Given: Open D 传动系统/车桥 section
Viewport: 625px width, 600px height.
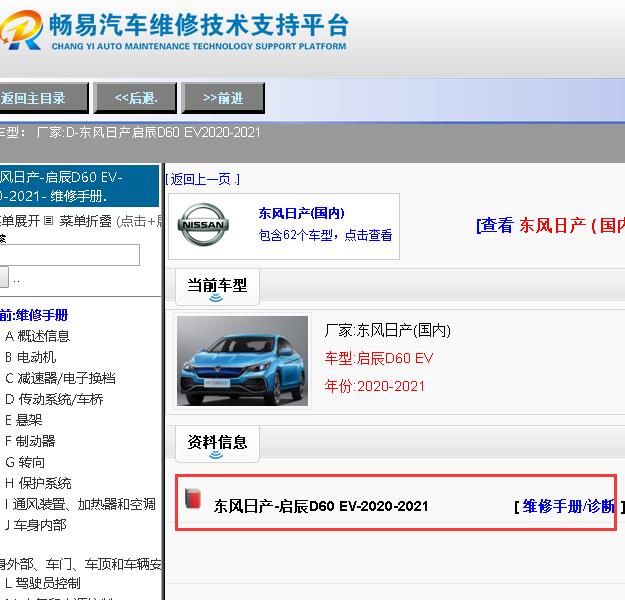Looking at the screenshot, I should point(54,399).
